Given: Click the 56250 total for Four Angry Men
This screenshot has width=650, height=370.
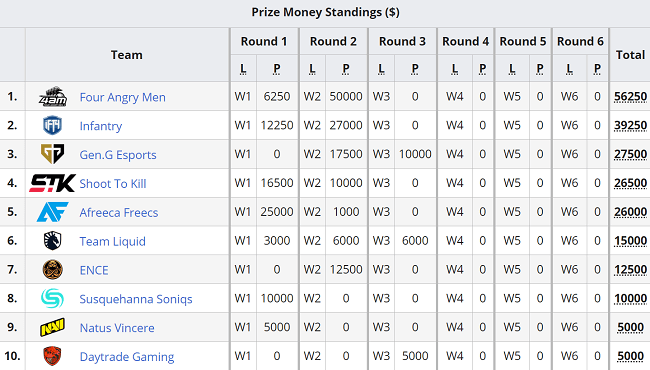Looking at the screenshot, I should (630, 97).
